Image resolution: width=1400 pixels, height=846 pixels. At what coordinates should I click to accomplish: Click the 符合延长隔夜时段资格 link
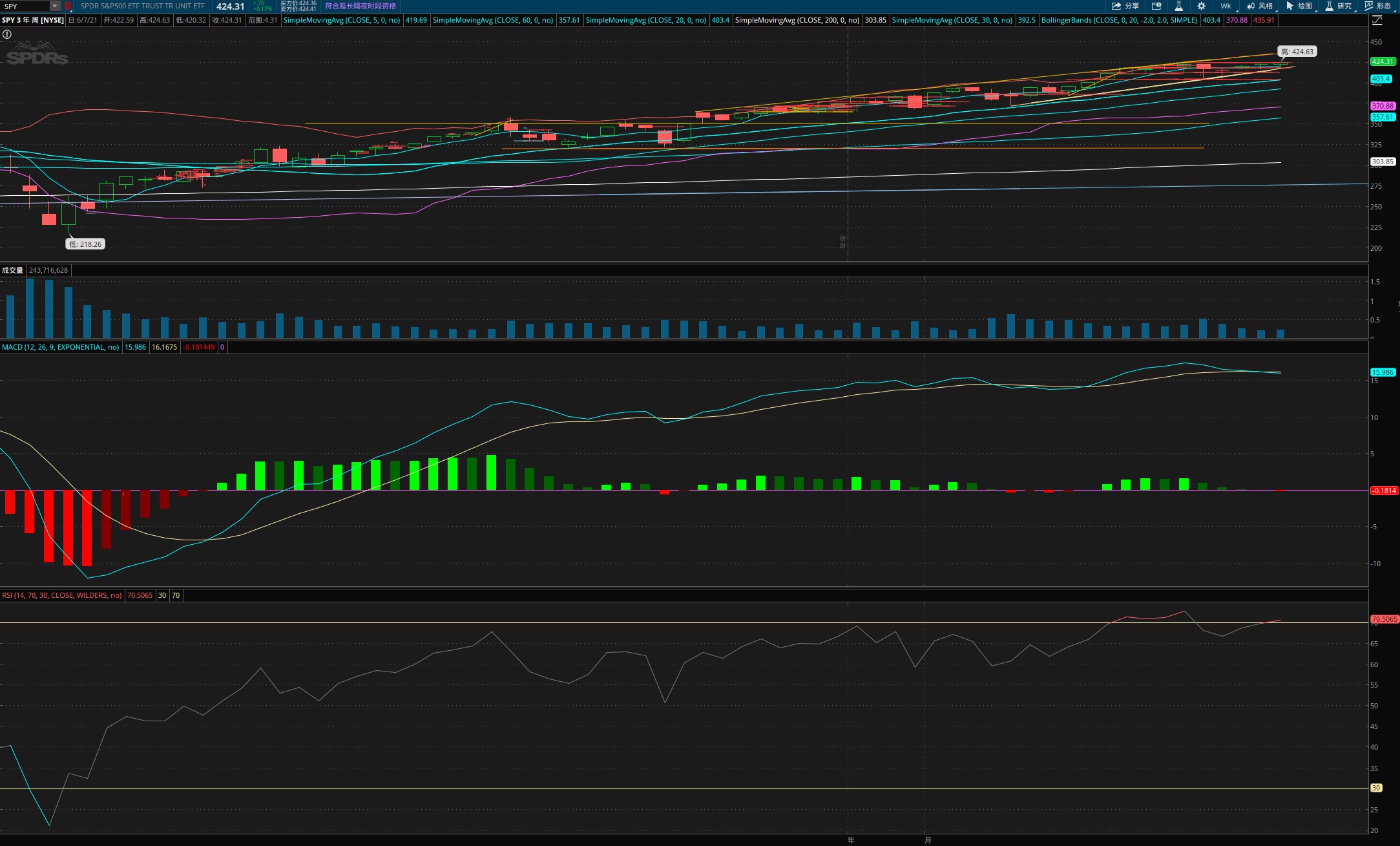[360, 6]
